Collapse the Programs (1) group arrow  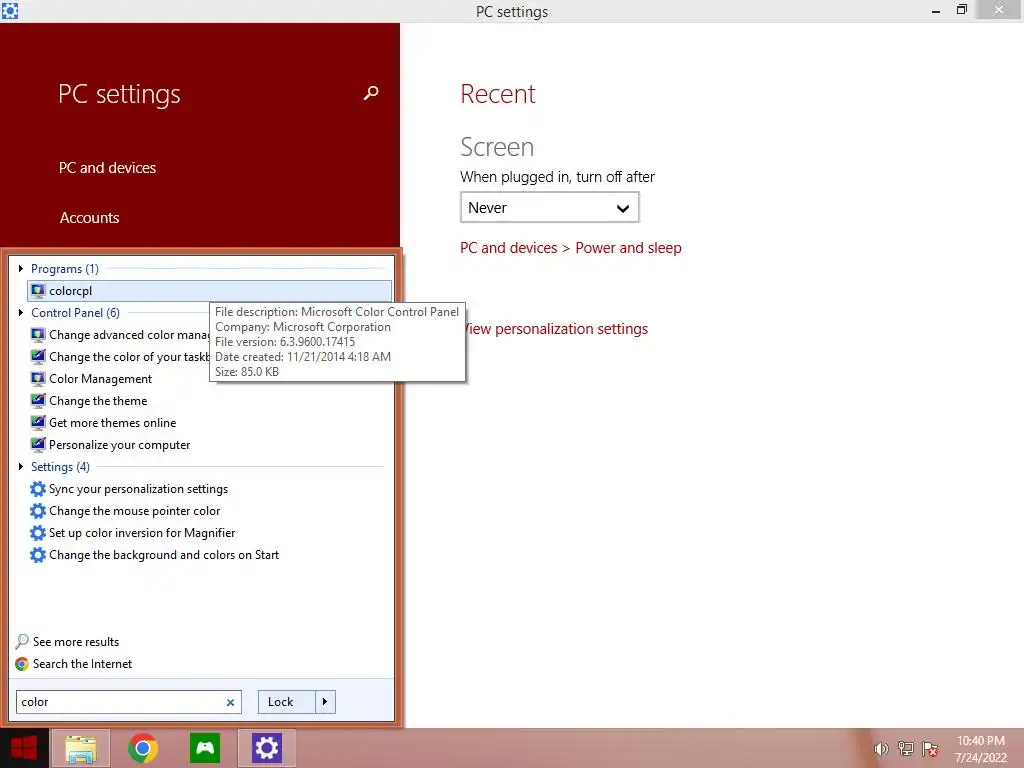pos(21,268)
